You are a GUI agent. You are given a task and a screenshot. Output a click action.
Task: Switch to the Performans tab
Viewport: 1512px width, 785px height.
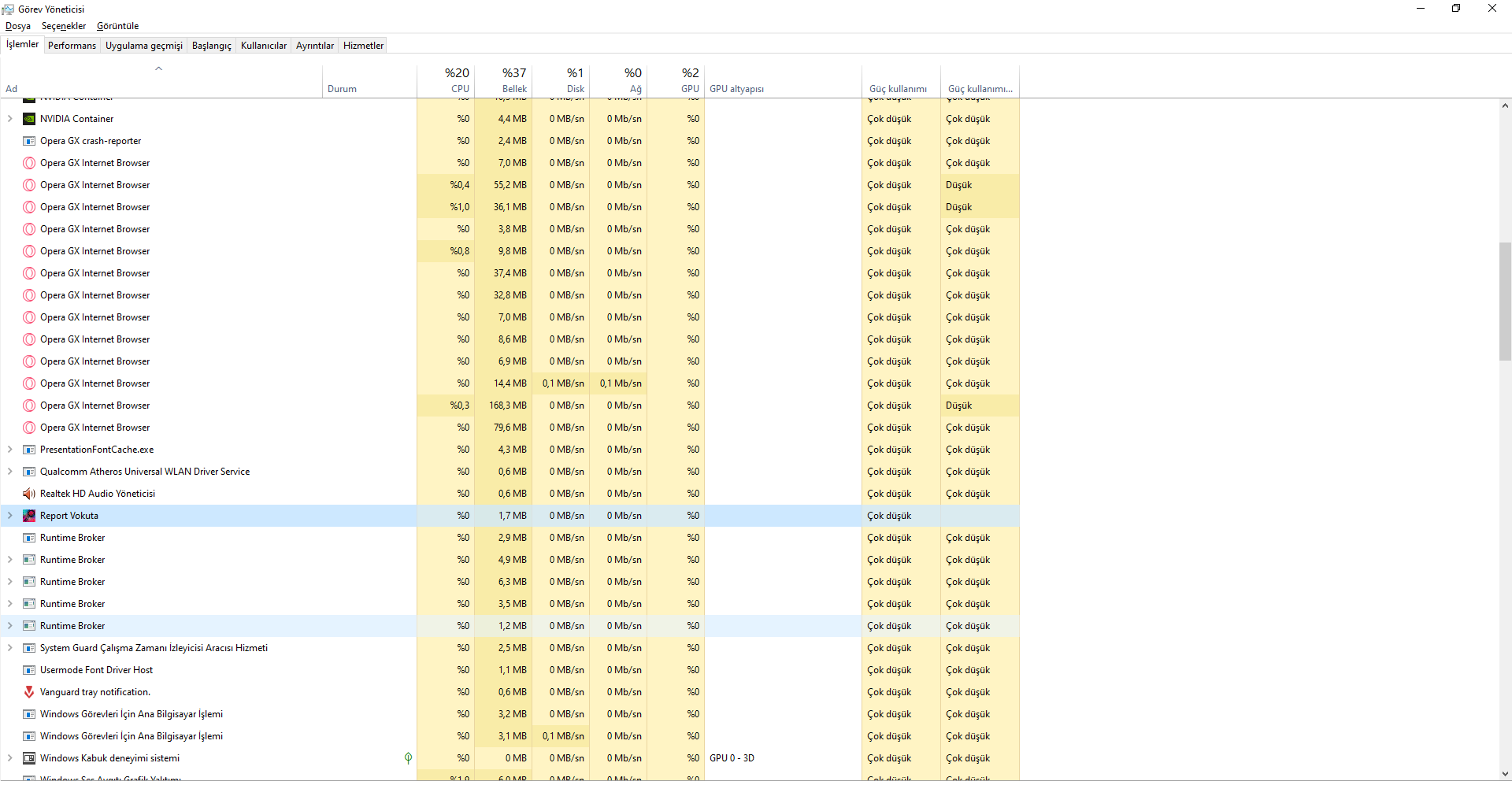(72, 46)
